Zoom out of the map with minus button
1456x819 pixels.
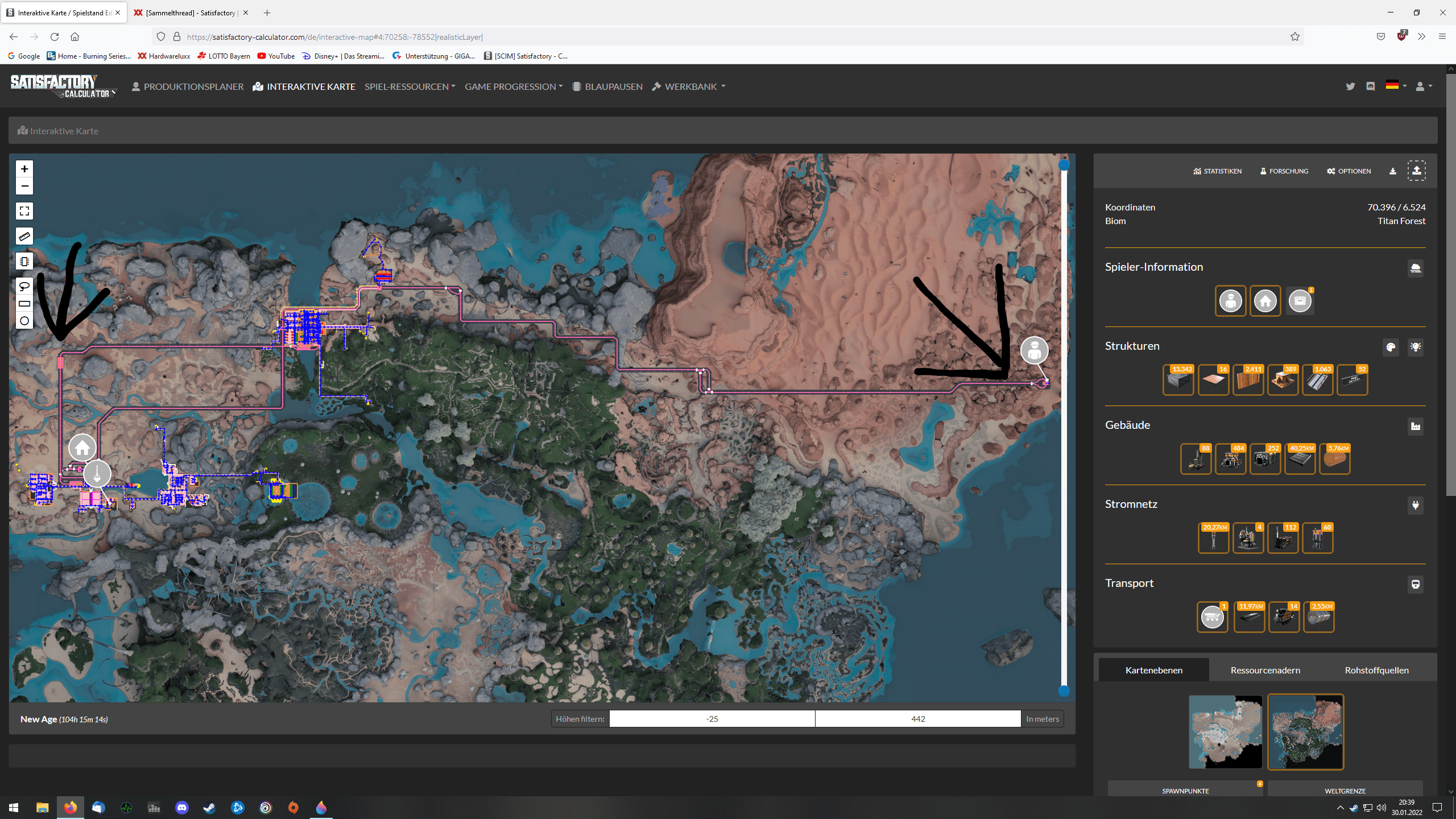24,186
